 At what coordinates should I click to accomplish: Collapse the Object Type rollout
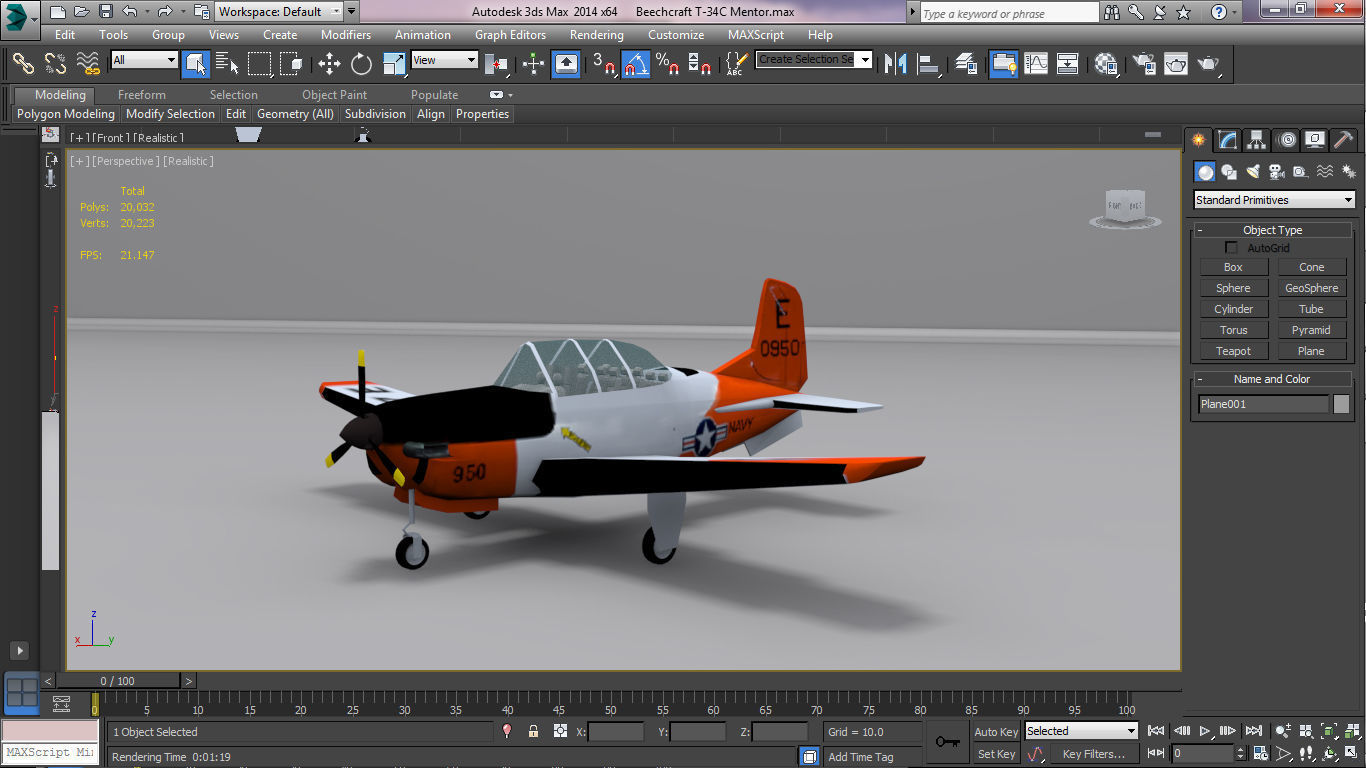1272,230
